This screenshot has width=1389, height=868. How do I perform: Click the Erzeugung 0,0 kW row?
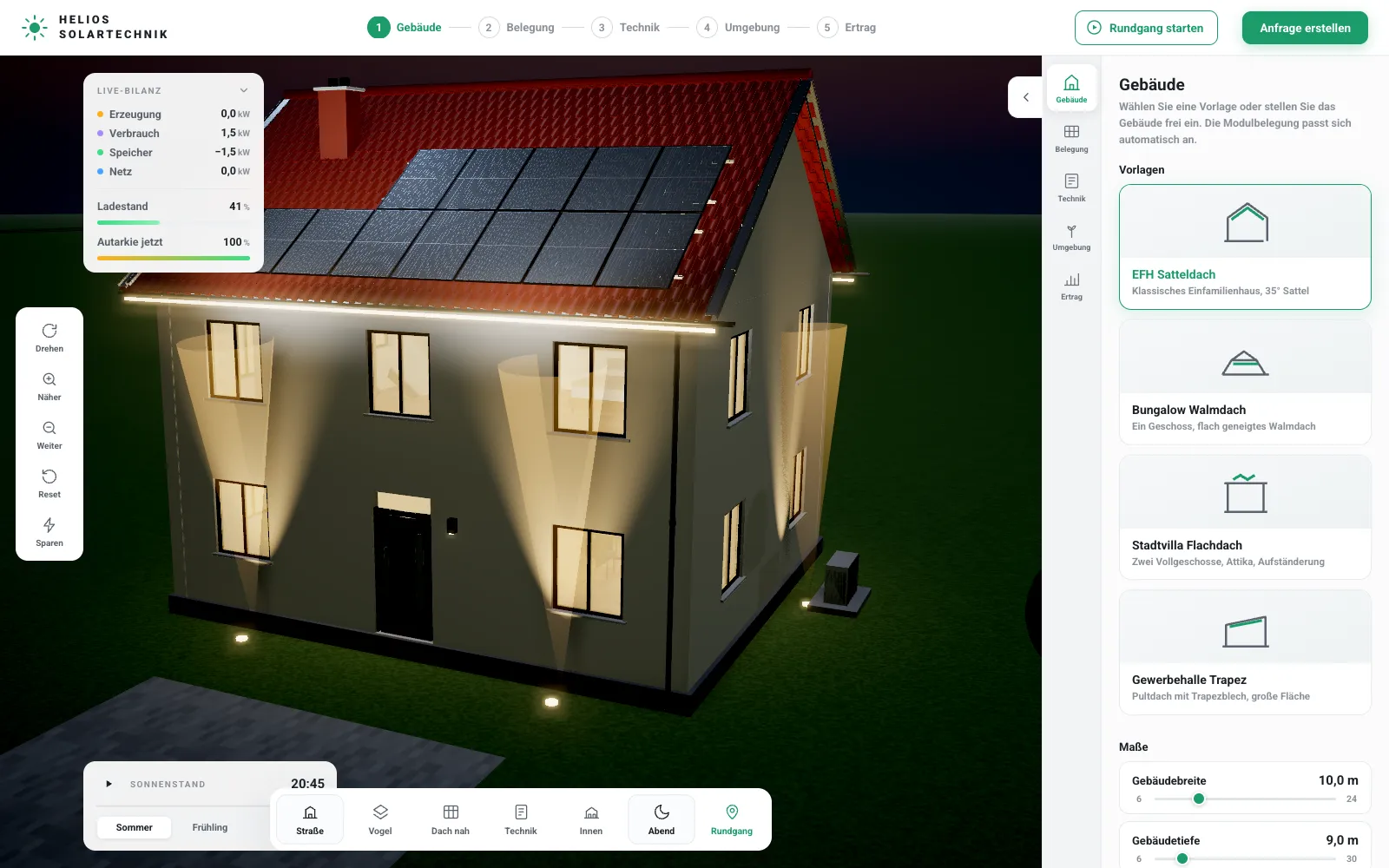pyautogui.click(x=174, y=114)
